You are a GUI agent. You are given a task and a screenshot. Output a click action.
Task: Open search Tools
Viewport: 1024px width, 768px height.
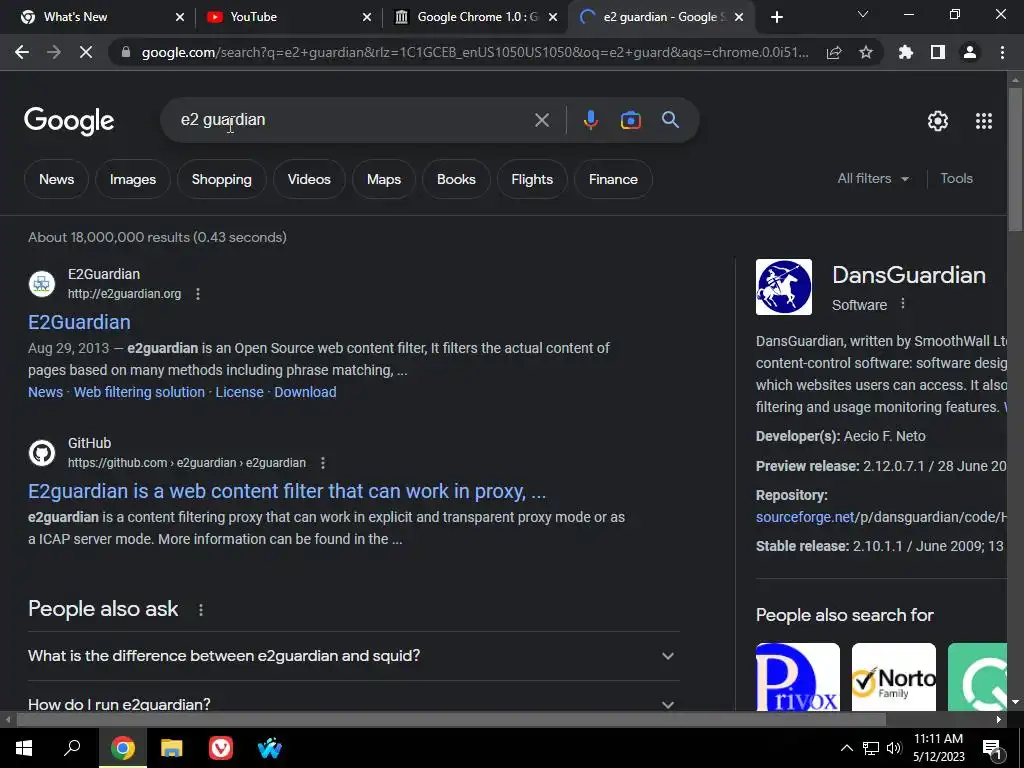coord(956,178)
